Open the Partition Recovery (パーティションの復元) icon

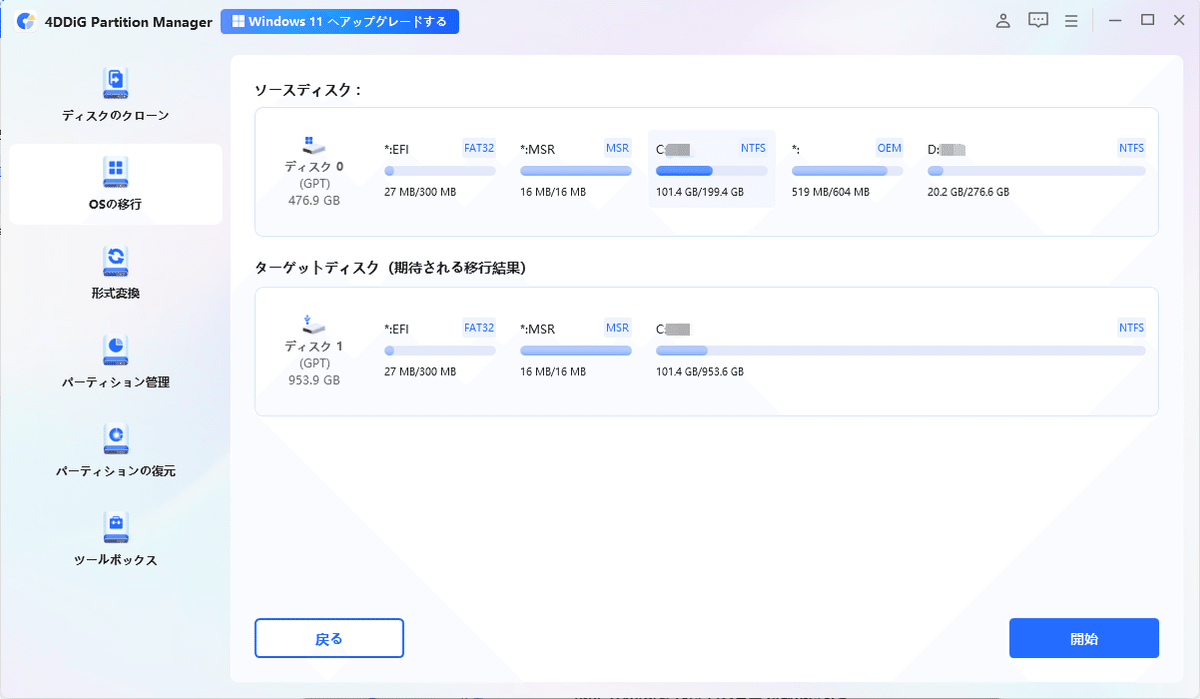[116, 438]
